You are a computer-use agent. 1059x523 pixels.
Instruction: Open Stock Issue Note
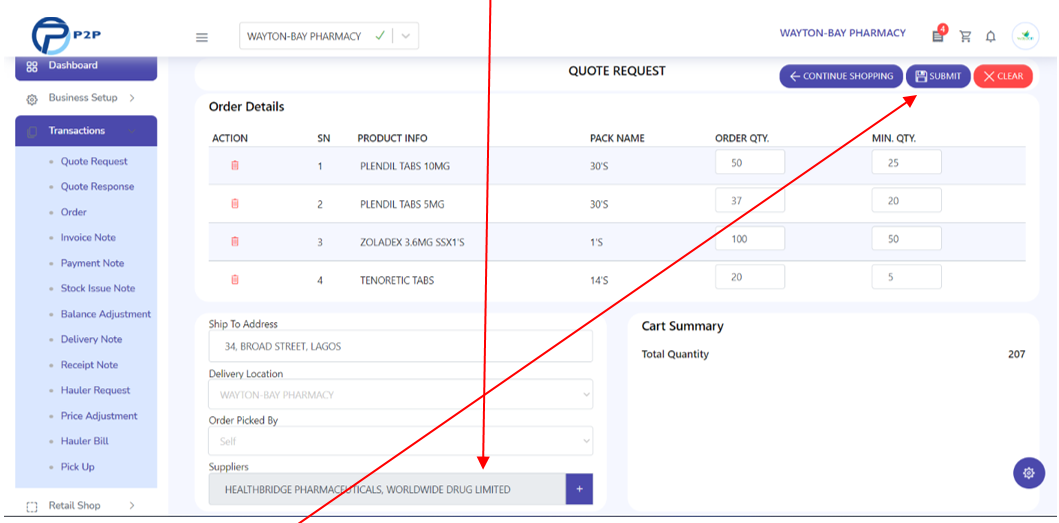pyautogui.click(x=98, y=289)
